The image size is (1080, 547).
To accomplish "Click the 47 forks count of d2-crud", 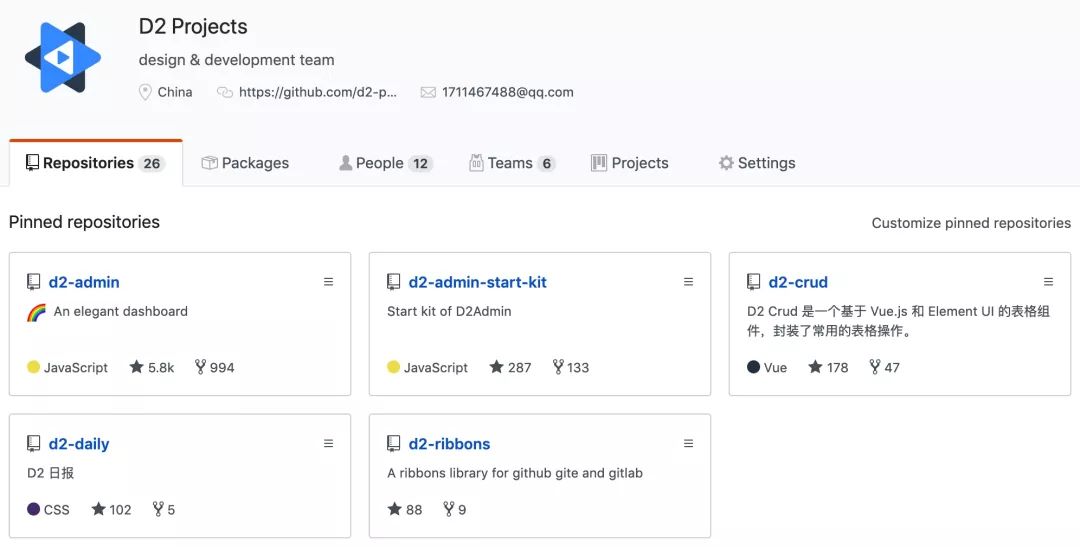I will coord(884,367).
